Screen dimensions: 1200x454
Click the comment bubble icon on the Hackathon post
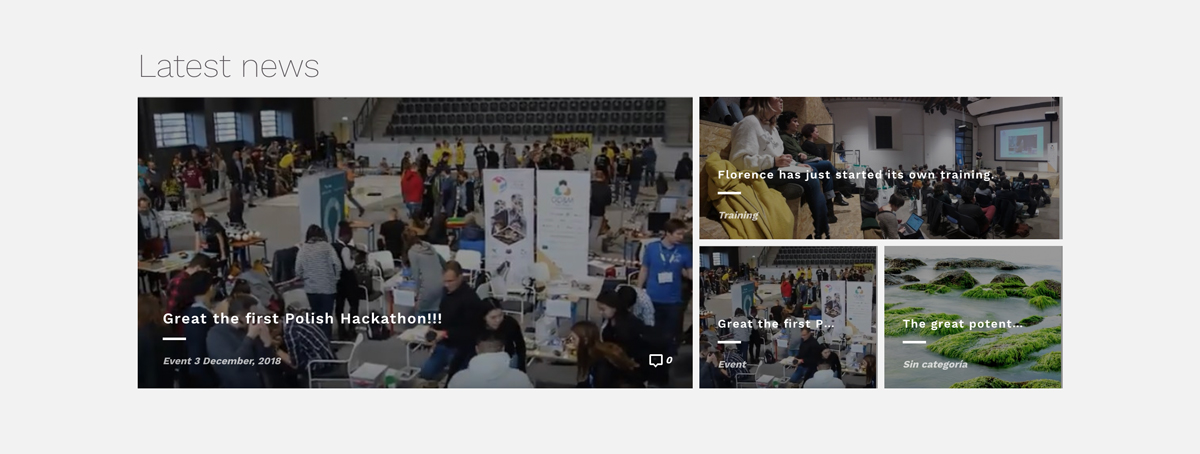click(655, 360)
